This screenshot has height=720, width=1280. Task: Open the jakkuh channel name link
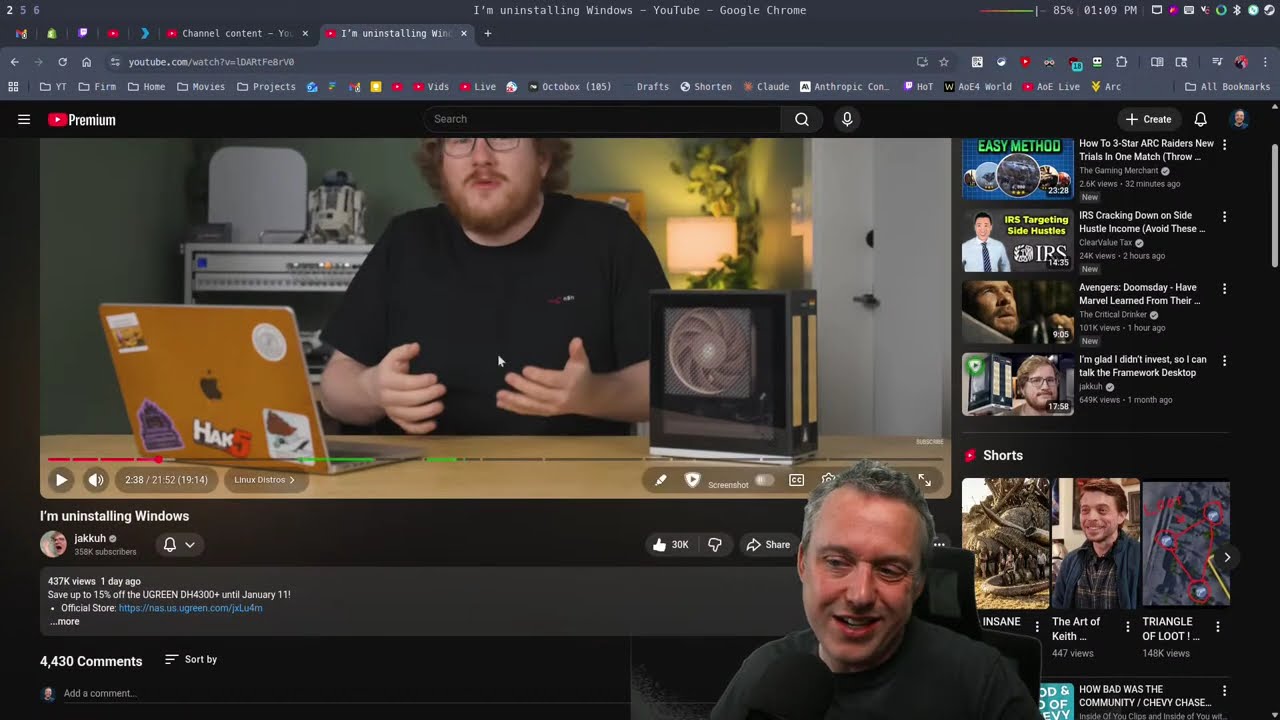tap(90, 538)
